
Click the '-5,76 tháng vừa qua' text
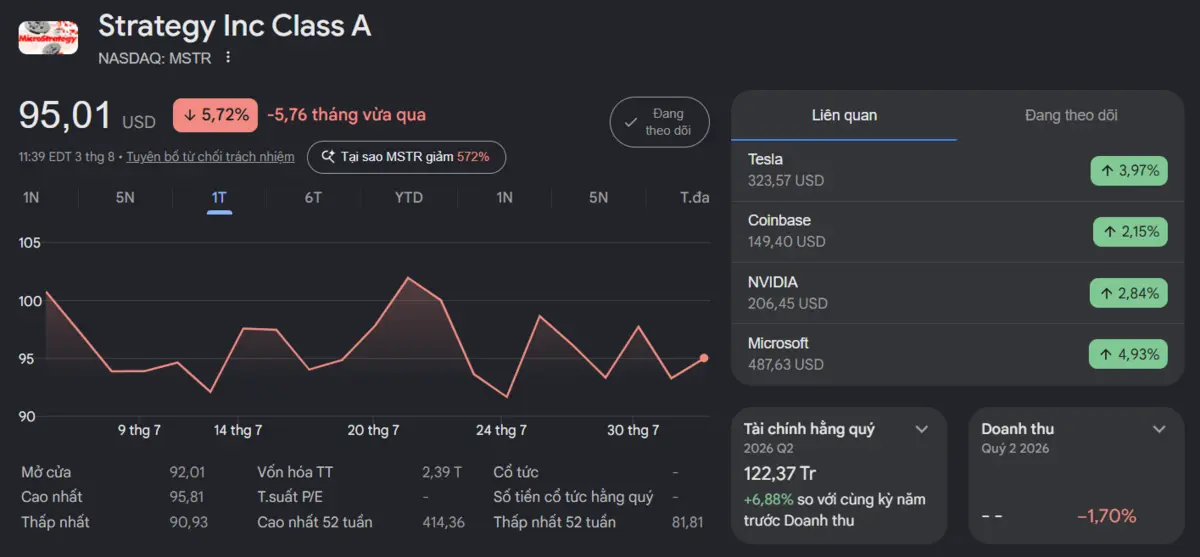[x=347, y=115]
